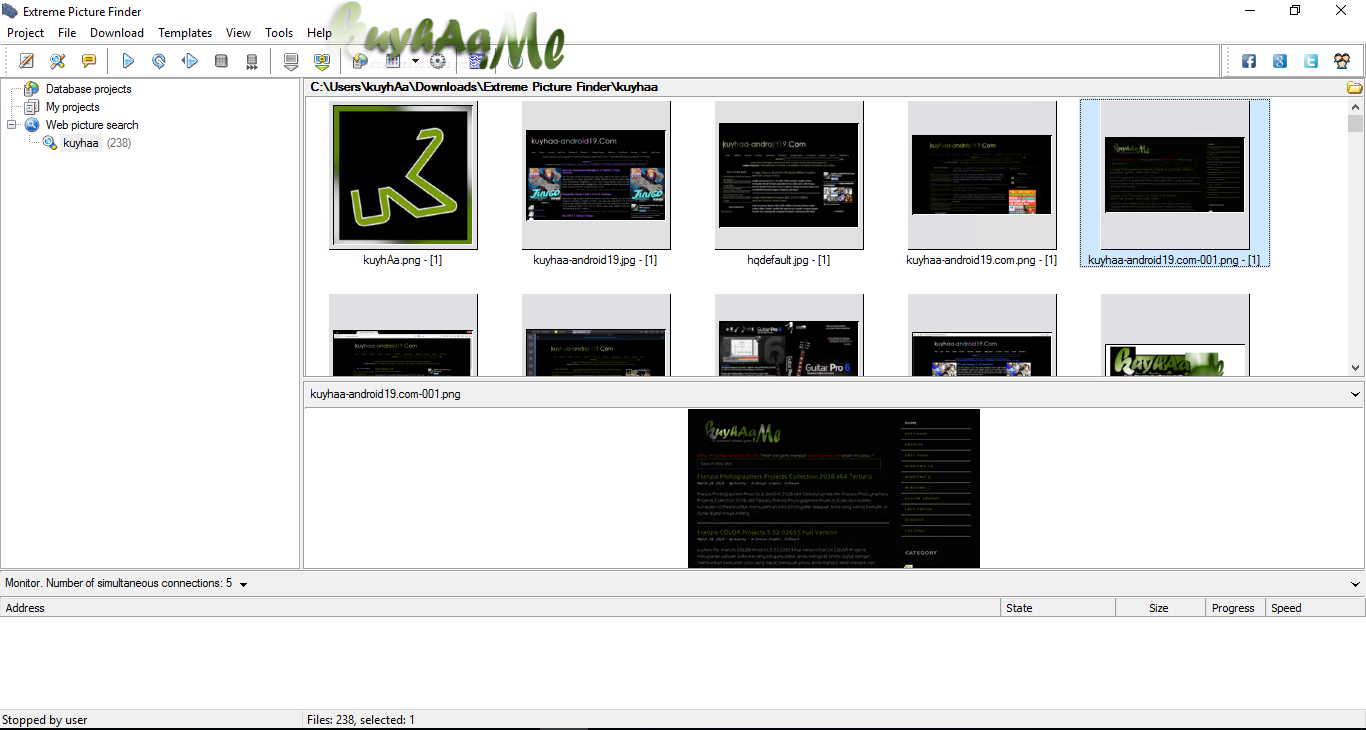Screen dimensions: 1366x730
Task: Collapse preview pane with chevron
Action: 1355,394
